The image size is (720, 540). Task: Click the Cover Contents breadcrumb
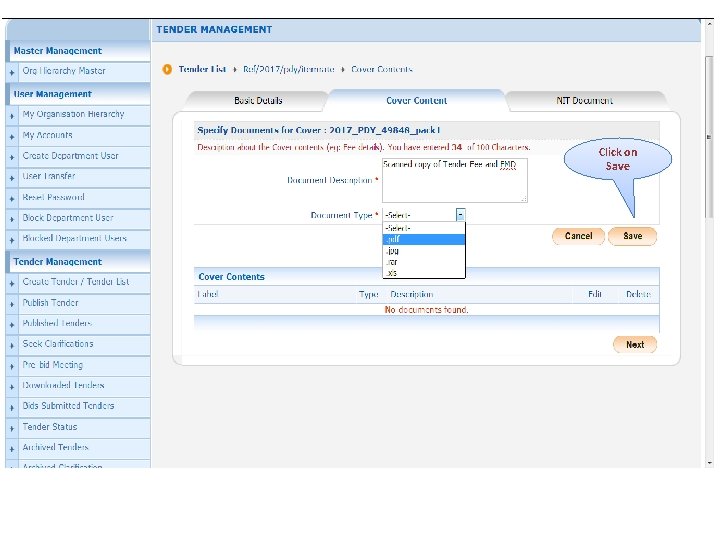(x=382, y=69)
